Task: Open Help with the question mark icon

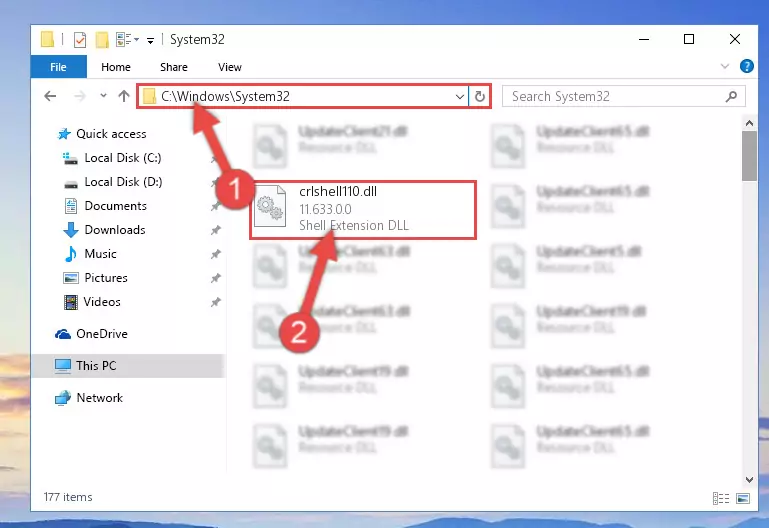Action: tap(746, 66)
